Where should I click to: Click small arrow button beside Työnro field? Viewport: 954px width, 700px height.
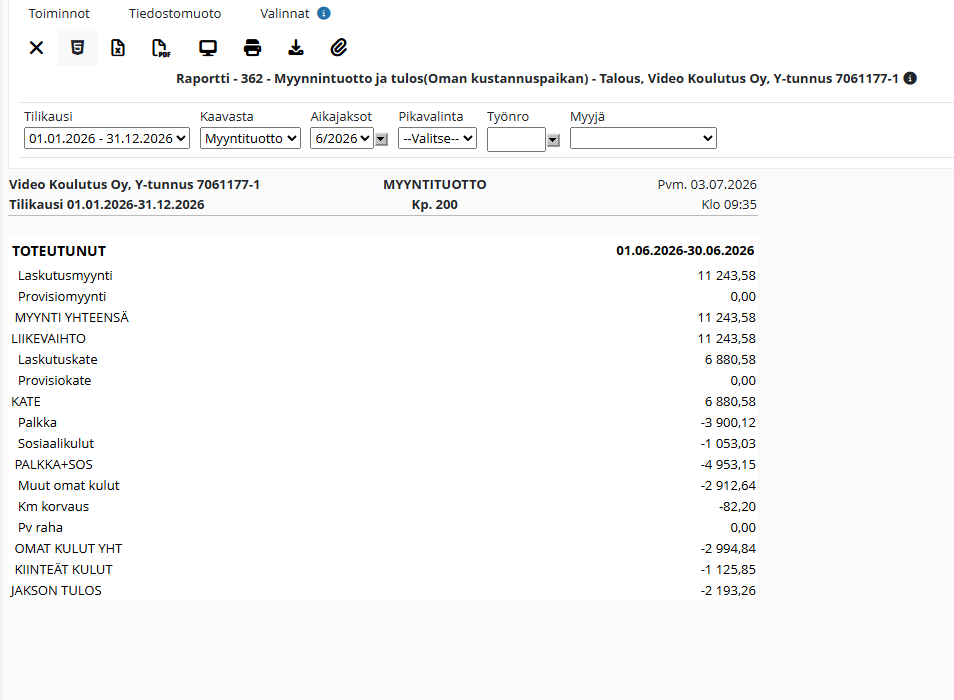tap(553, 140)
